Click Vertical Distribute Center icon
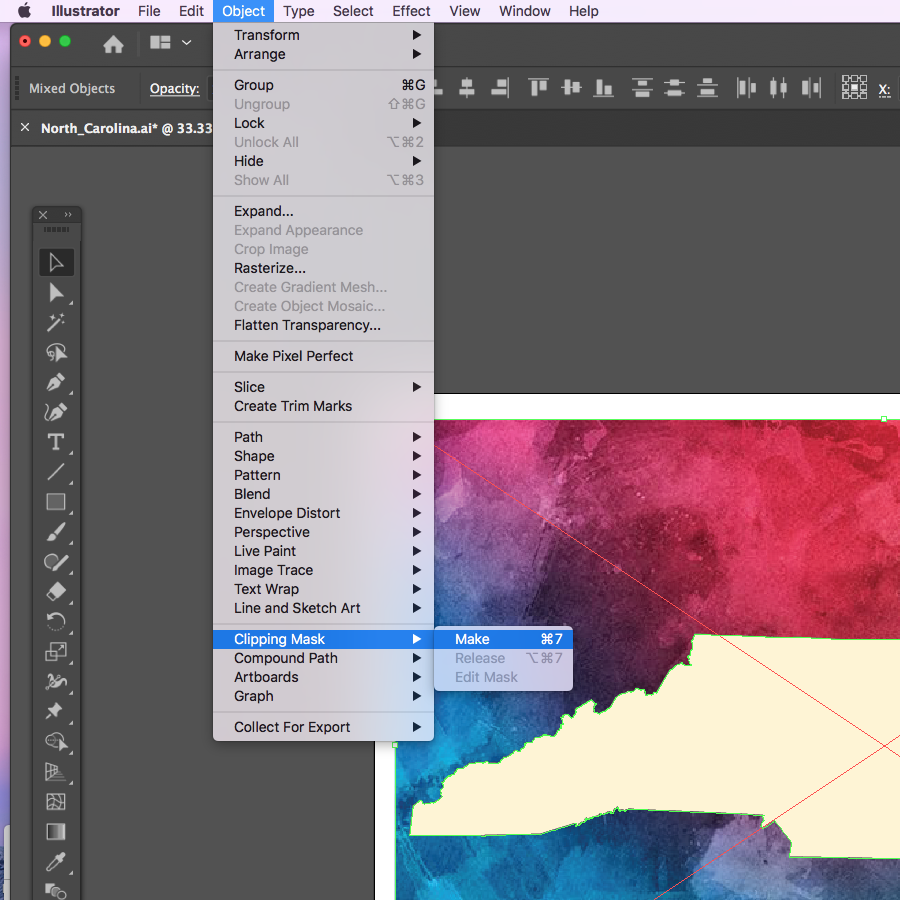 point(674,88)
